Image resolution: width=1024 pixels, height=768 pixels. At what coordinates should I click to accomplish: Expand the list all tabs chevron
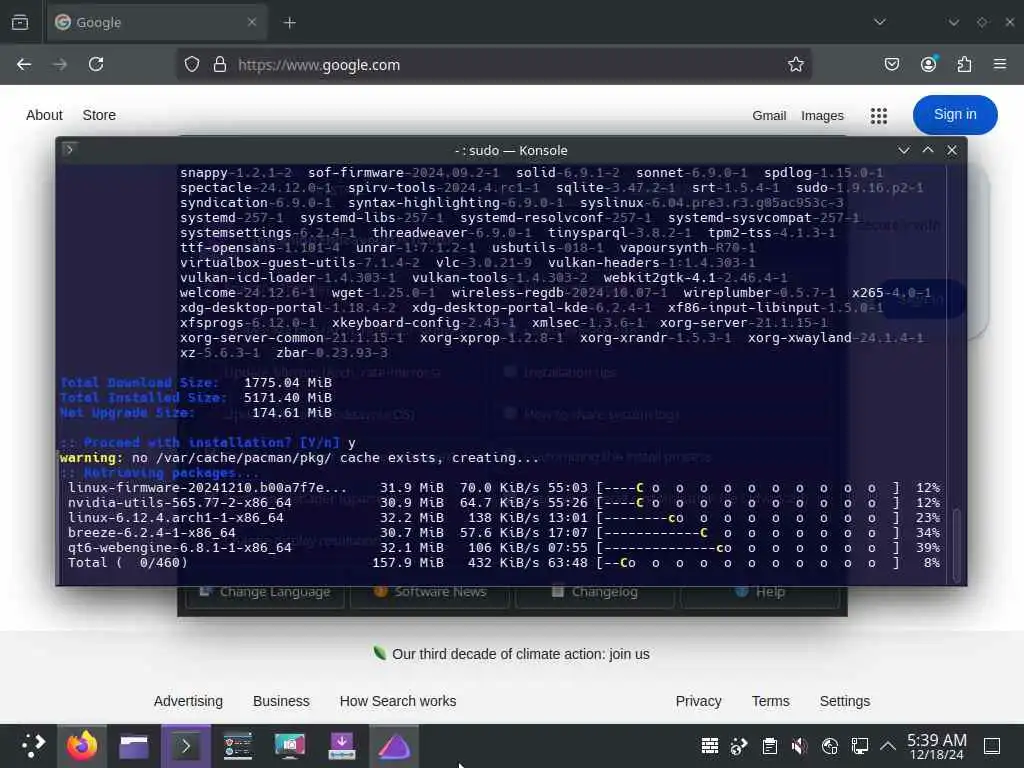point(880,22)
